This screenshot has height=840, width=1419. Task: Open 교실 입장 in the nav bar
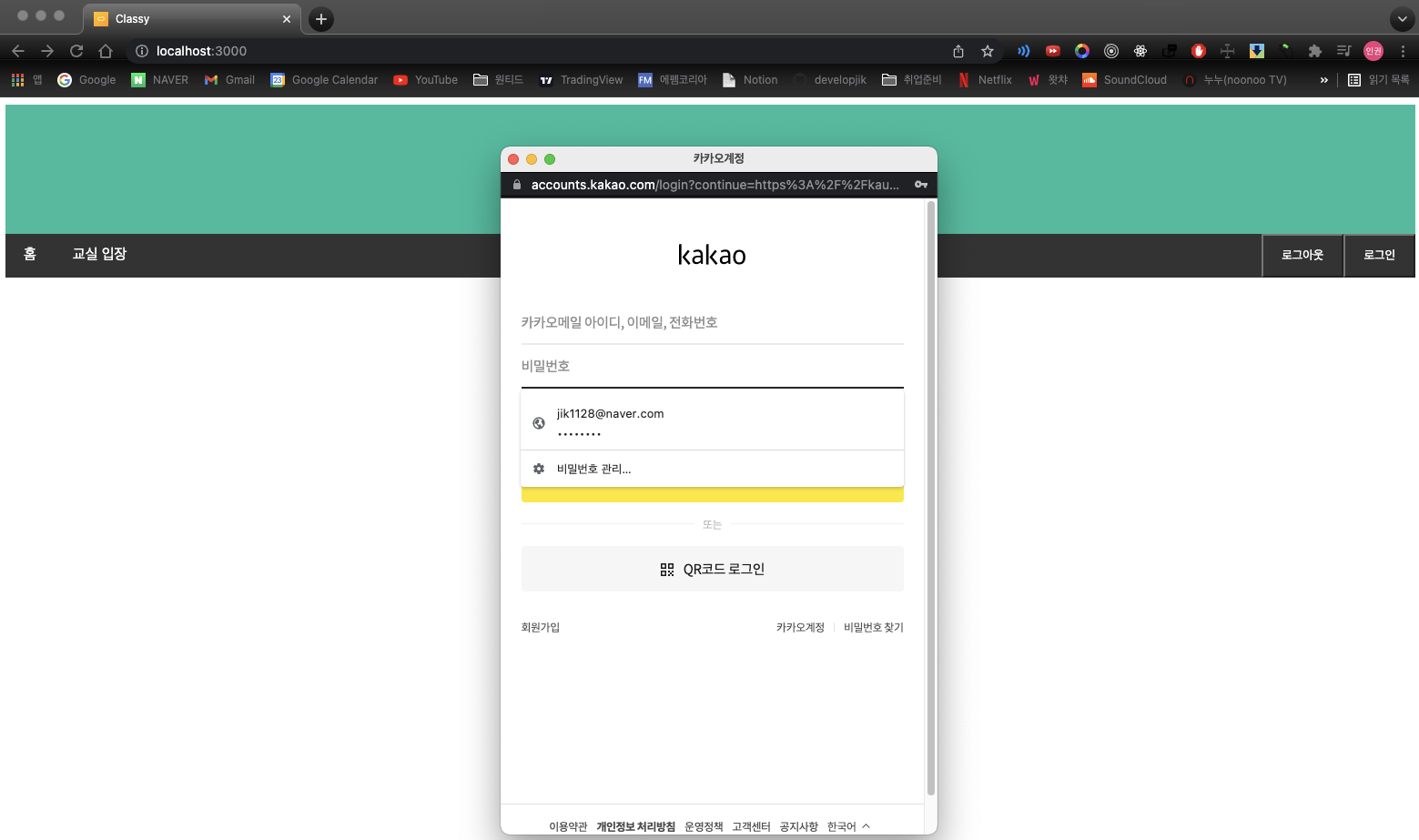pos(99,254)
